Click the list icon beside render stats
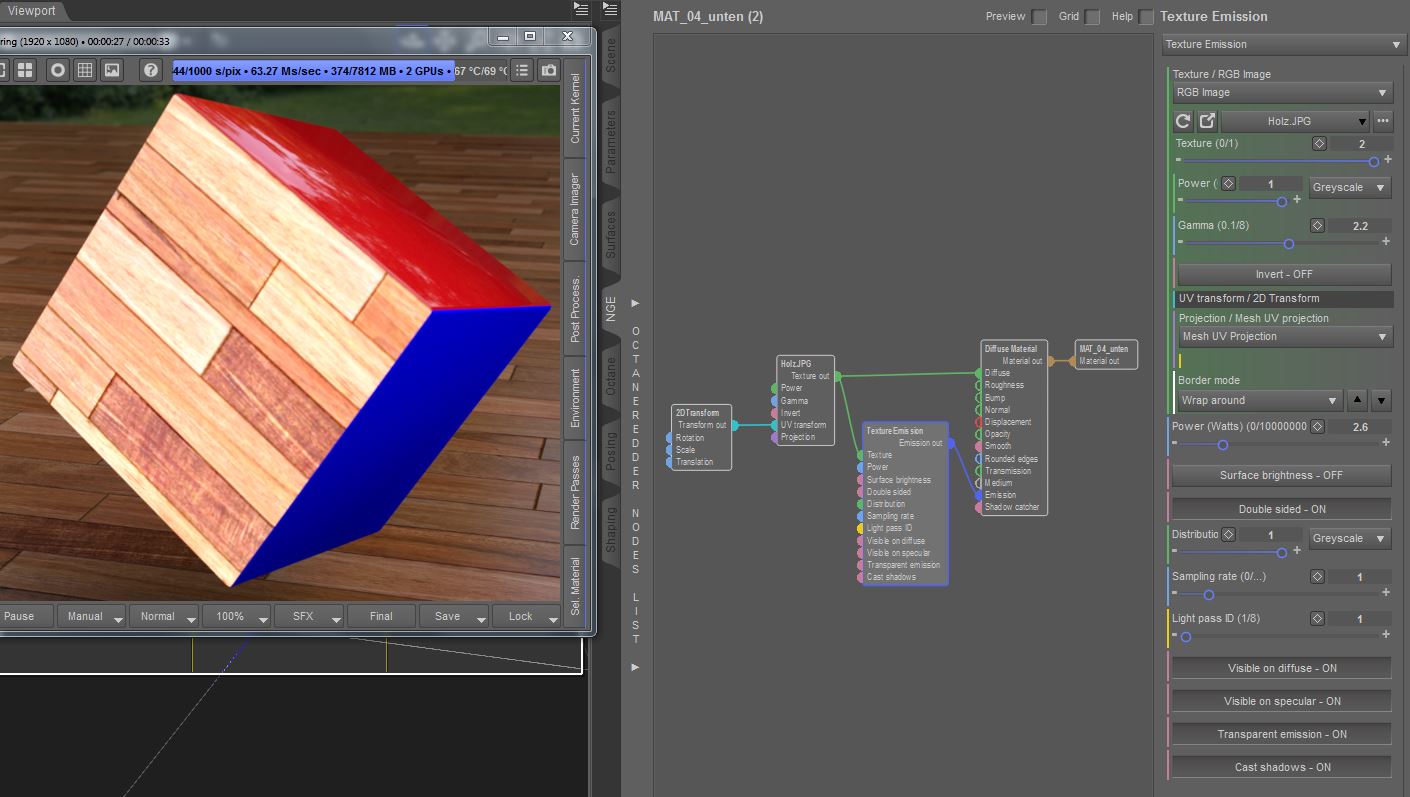Image resolution: width=1410 pixels, height=797 pixels. tap(522, 70)
